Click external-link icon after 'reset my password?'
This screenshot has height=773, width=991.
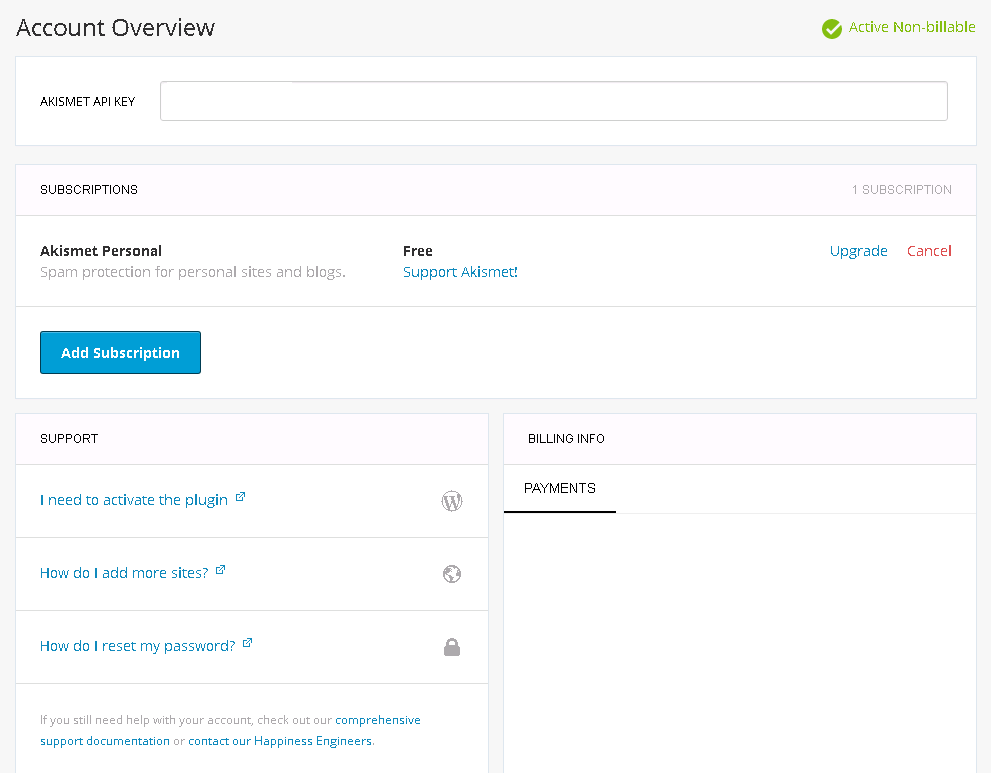coord(247,643)
